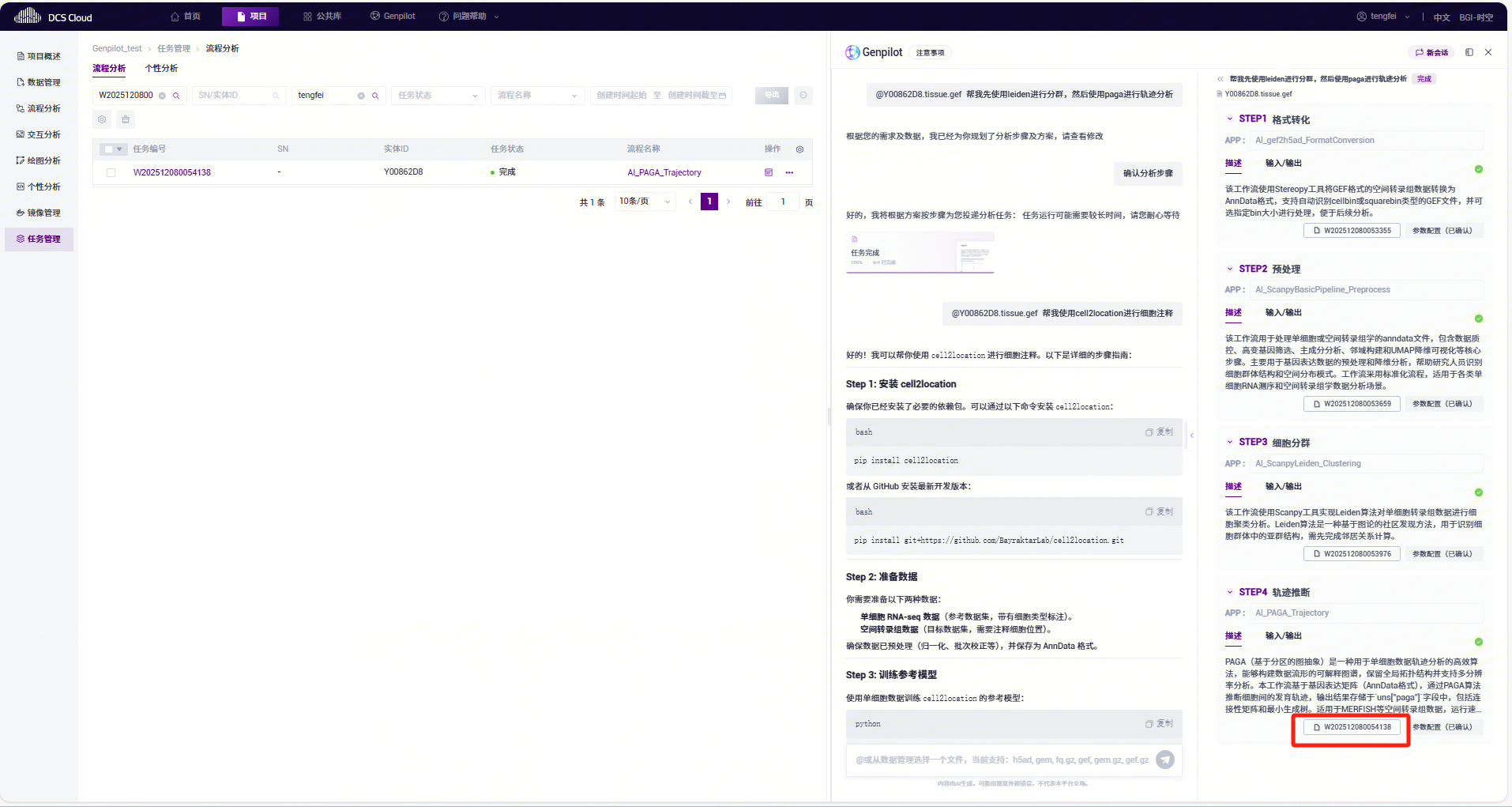Screen dimensions: 1512x807
Task: Click the more actions ellipsis for task row
Action: 789,172
